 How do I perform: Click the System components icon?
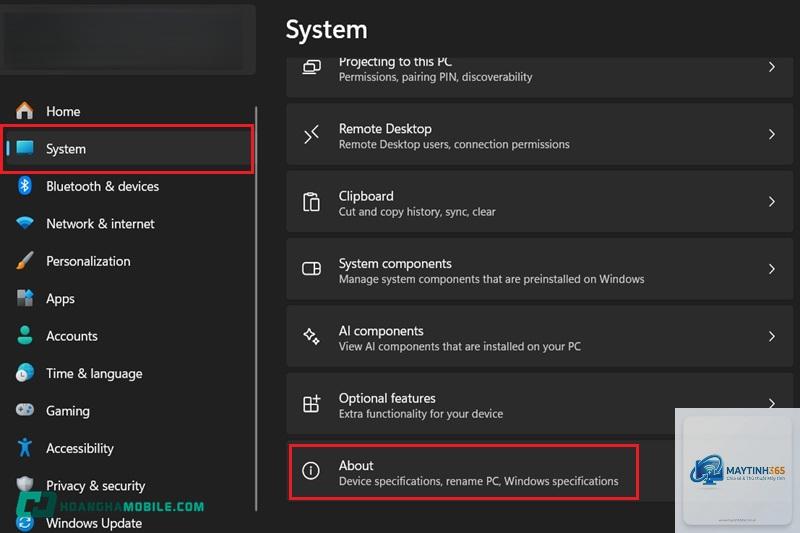[311, 269]
